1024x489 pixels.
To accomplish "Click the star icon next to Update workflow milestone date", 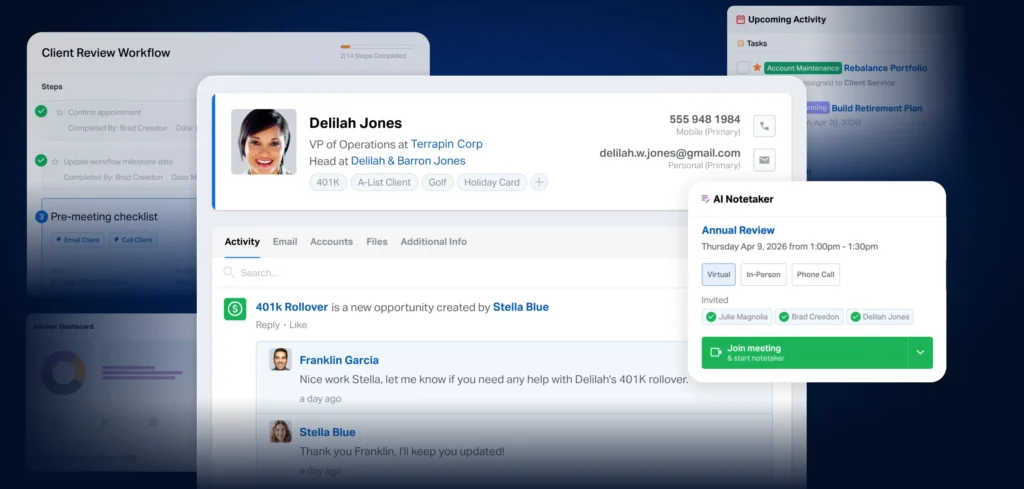I will click(x=55, y=161).
